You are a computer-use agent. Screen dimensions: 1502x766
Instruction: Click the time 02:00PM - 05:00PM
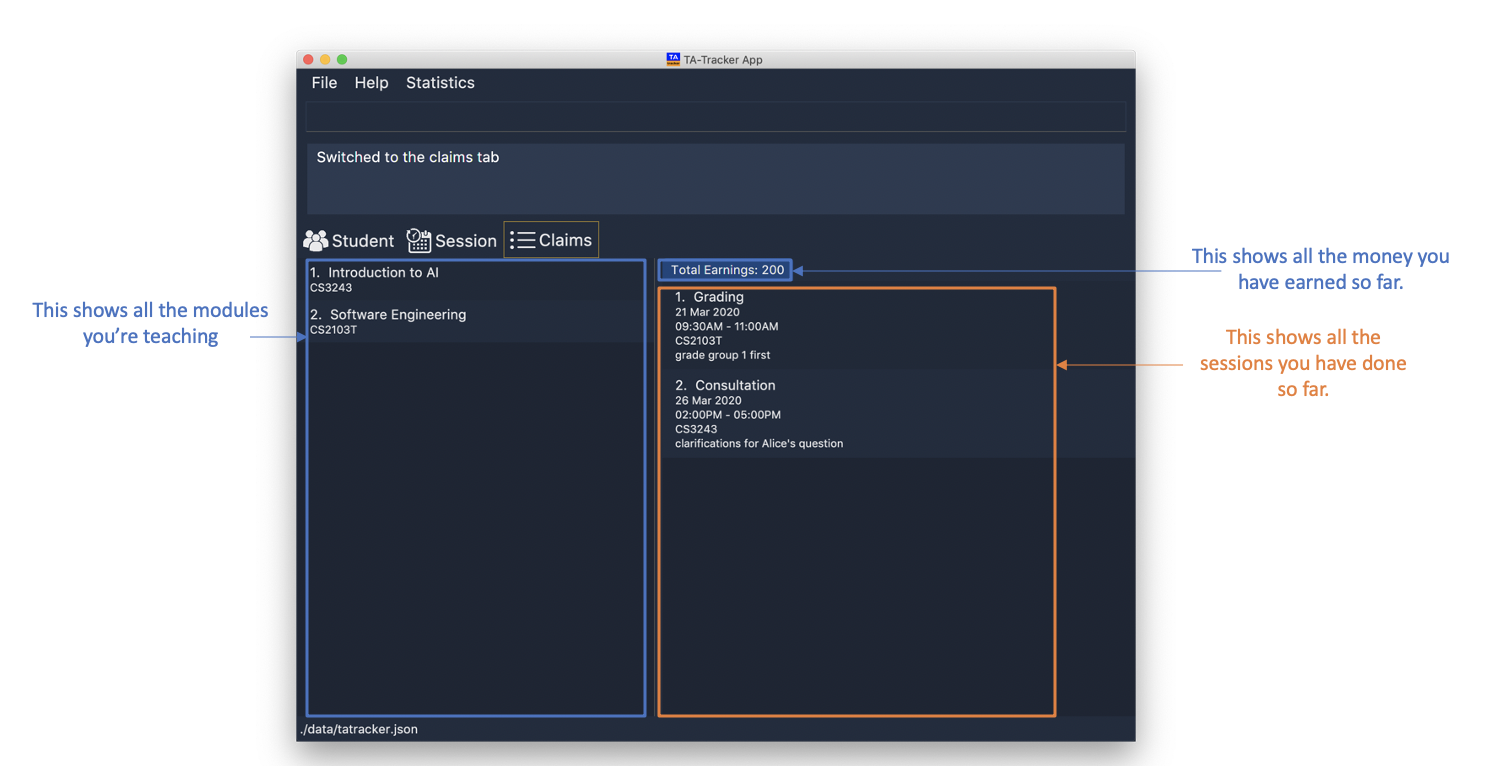tap(728, 414)
